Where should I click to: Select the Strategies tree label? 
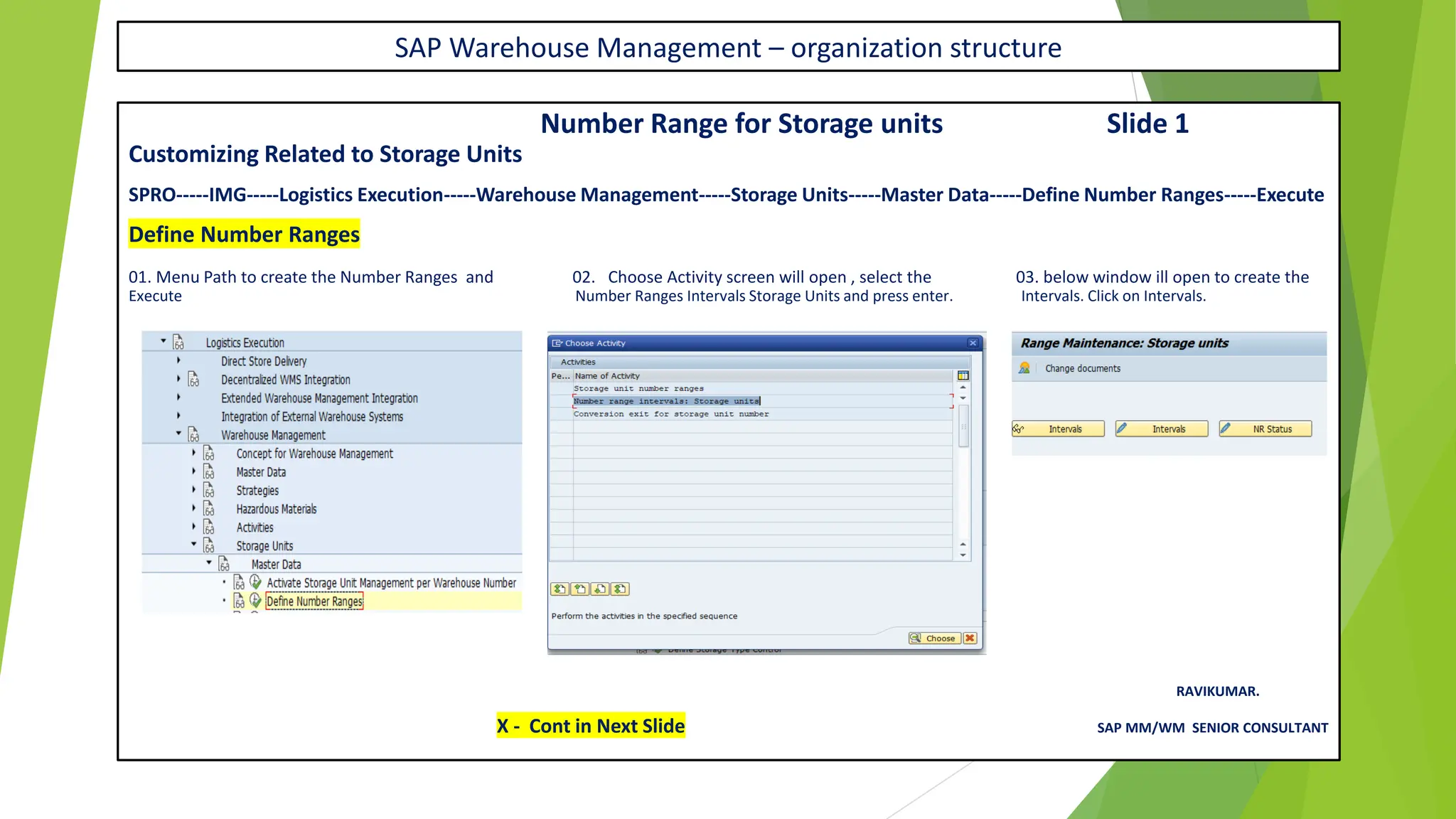[x=257, y=491]
